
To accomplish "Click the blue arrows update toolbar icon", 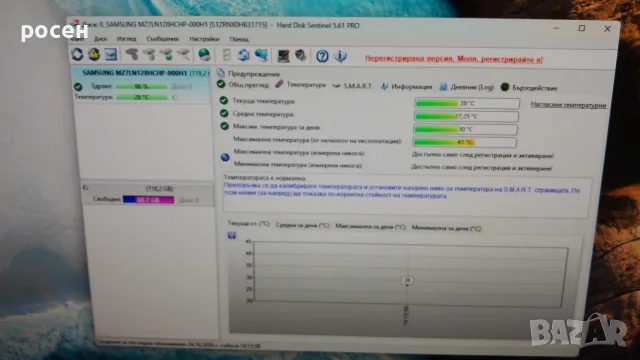I will coord(244,55).
